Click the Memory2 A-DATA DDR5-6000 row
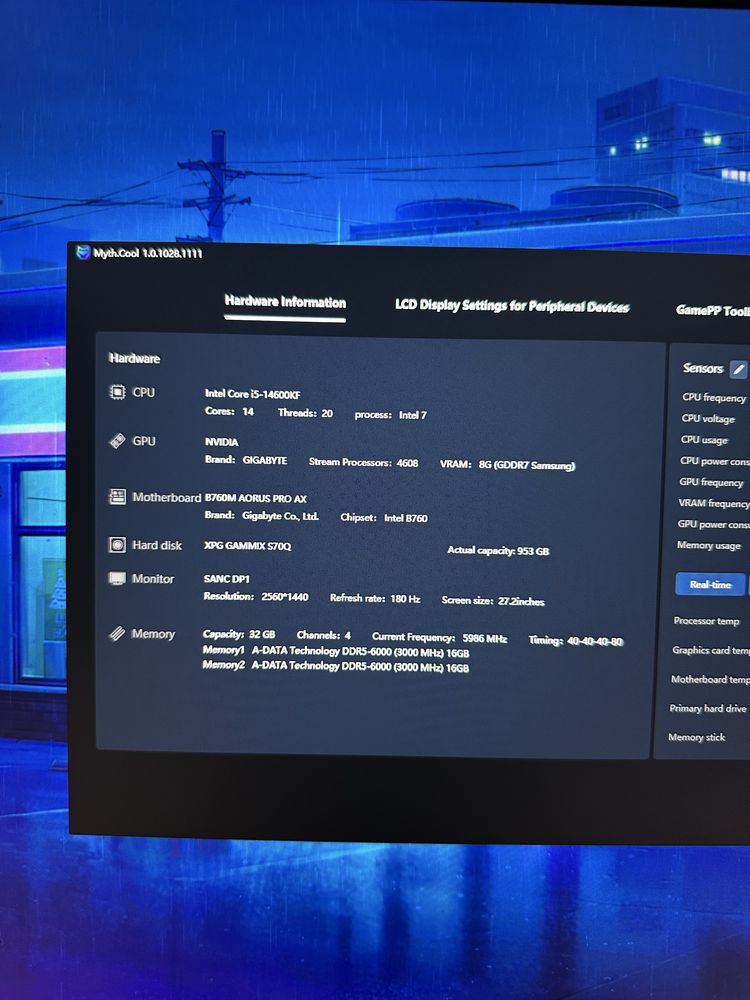Viewport: 750px width, 1000px height. point(335,666)
